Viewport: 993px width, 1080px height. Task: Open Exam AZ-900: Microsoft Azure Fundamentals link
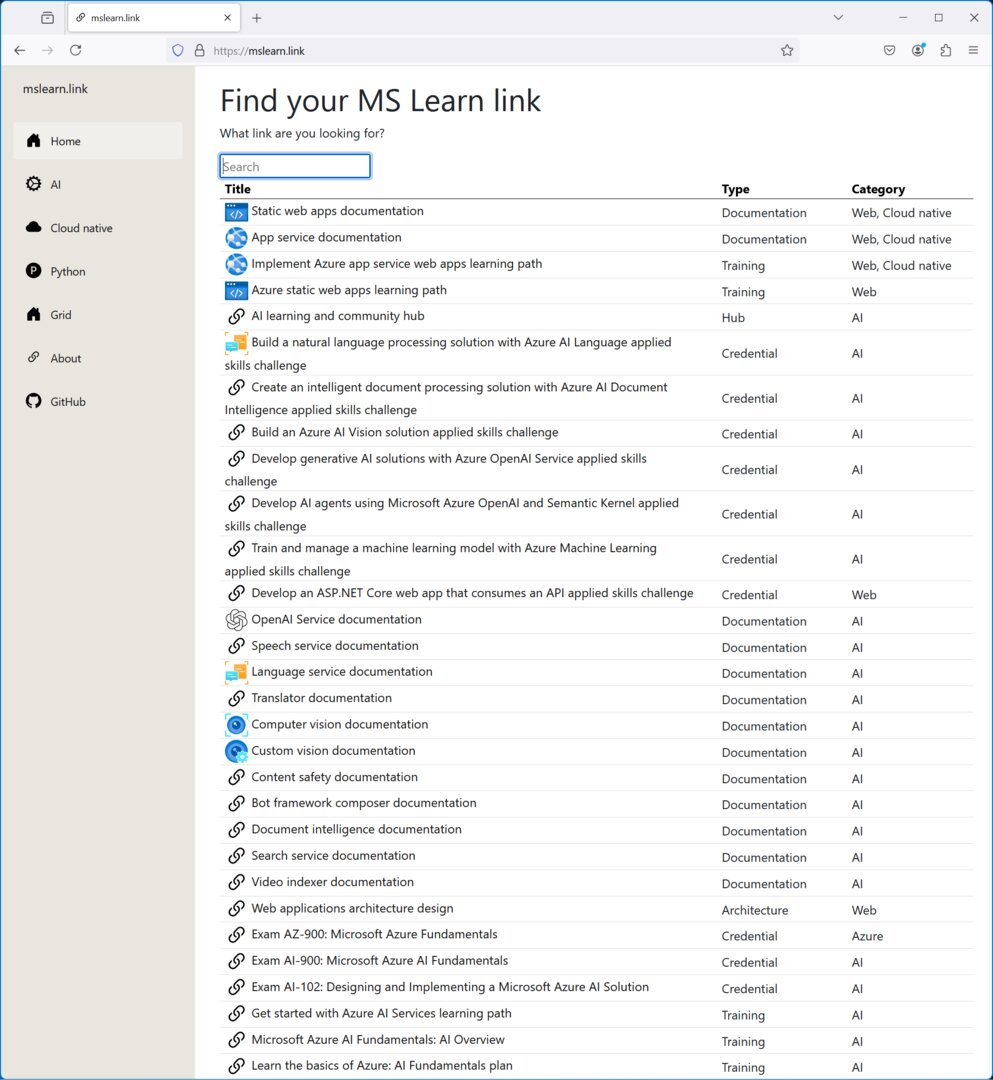click(x=374, y=934)
